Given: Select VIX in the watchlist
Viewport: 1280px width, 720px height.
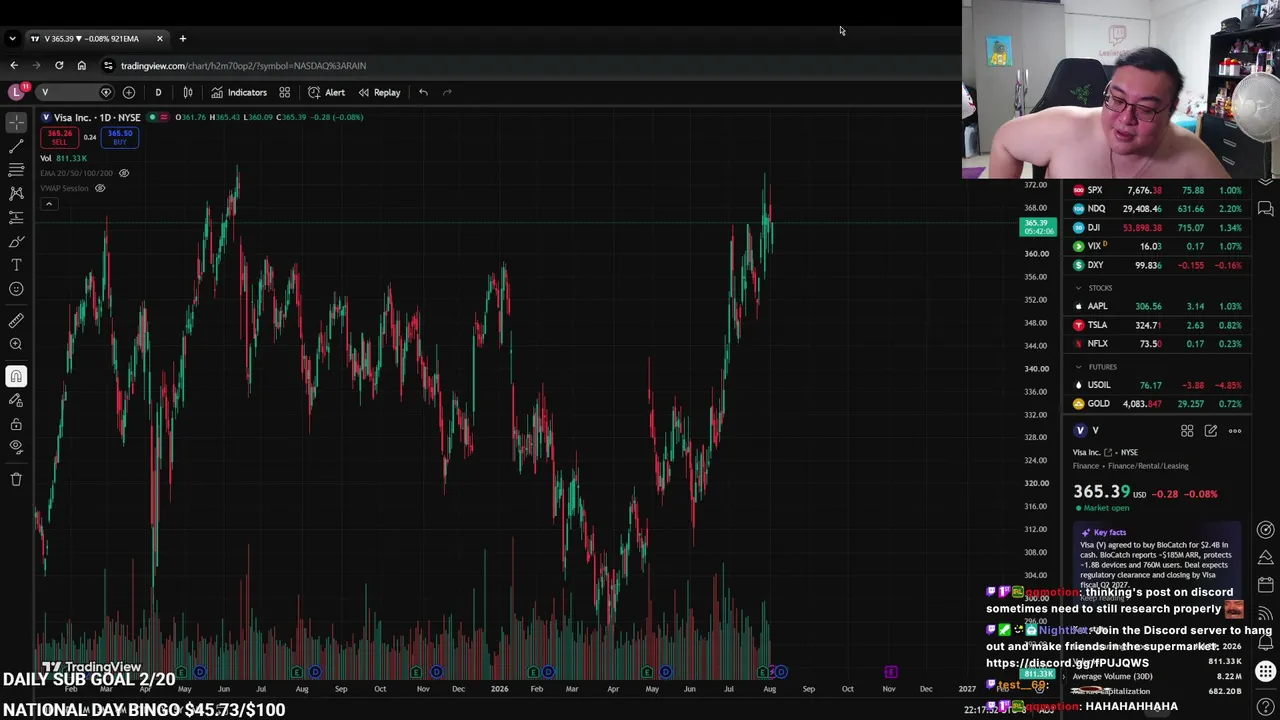Looking at the screenshot, I should tap(1157, 246).
